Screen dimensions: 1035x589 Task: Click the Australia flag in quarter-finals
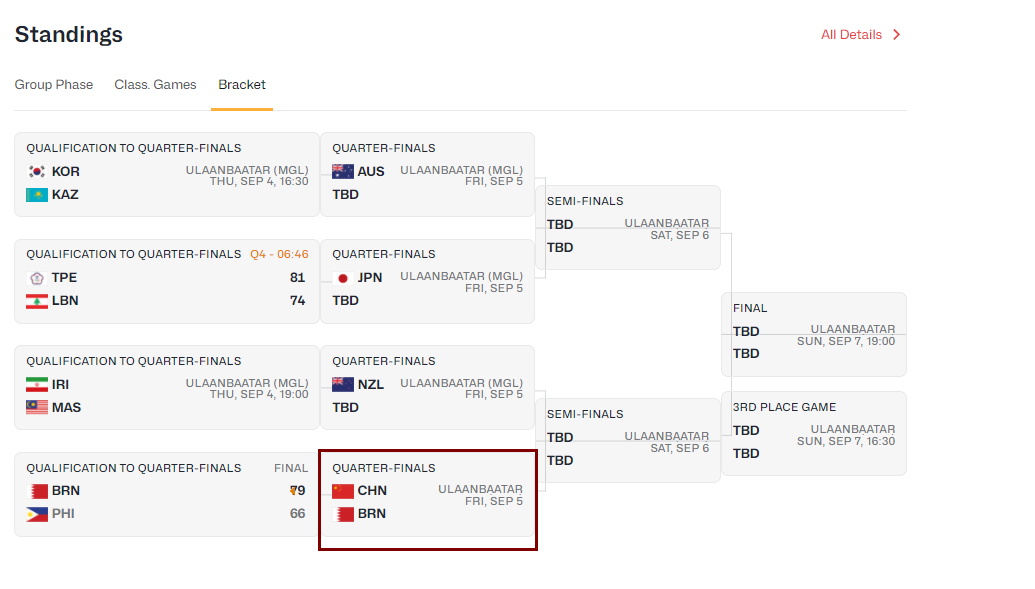pos(343,172)
